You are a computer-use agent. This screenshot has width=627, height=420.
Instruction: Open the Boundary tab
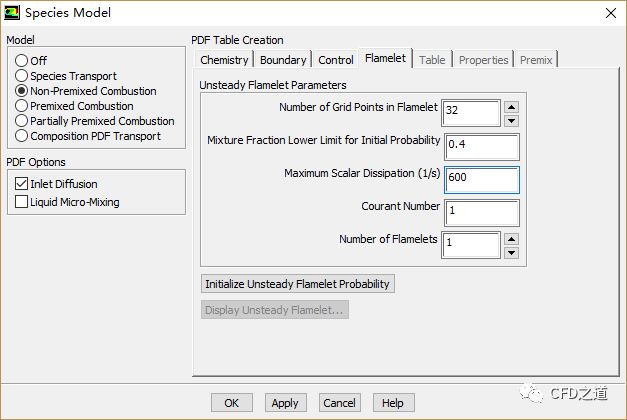(283, 60)
